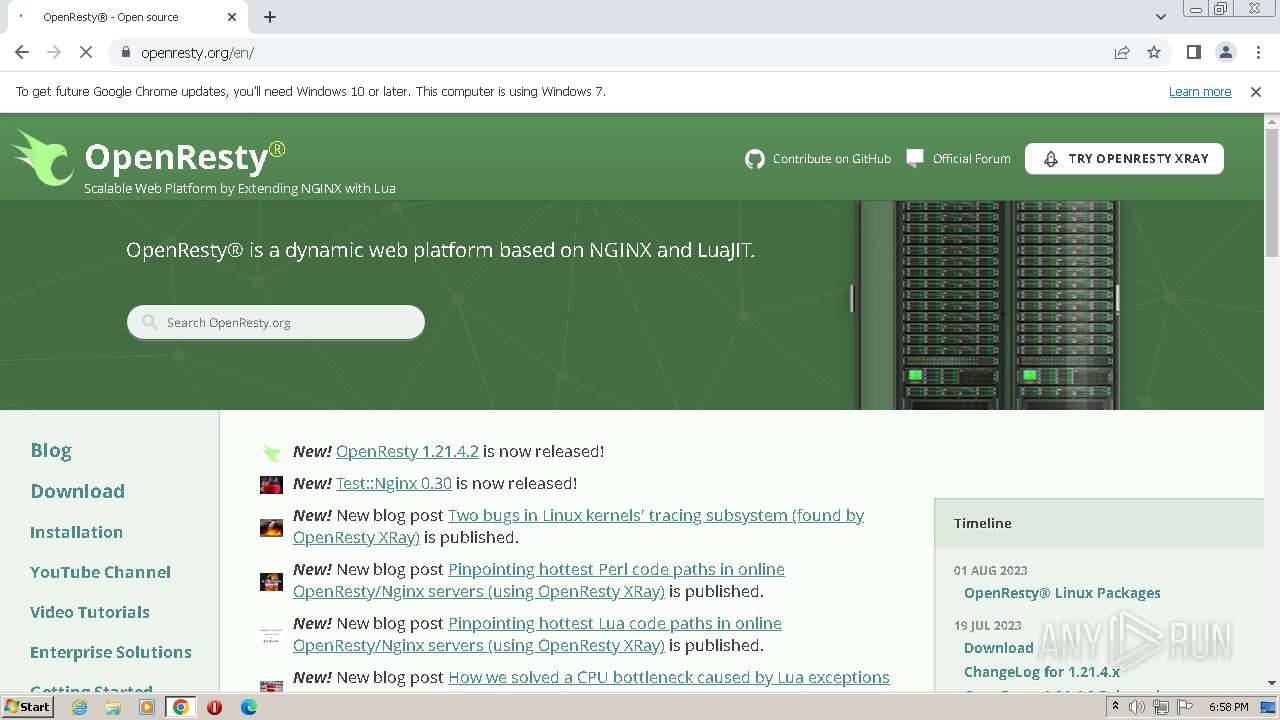Click TRY OPENRESTY XRAY button
The image size is (1280, 720).
point(1124,158)
